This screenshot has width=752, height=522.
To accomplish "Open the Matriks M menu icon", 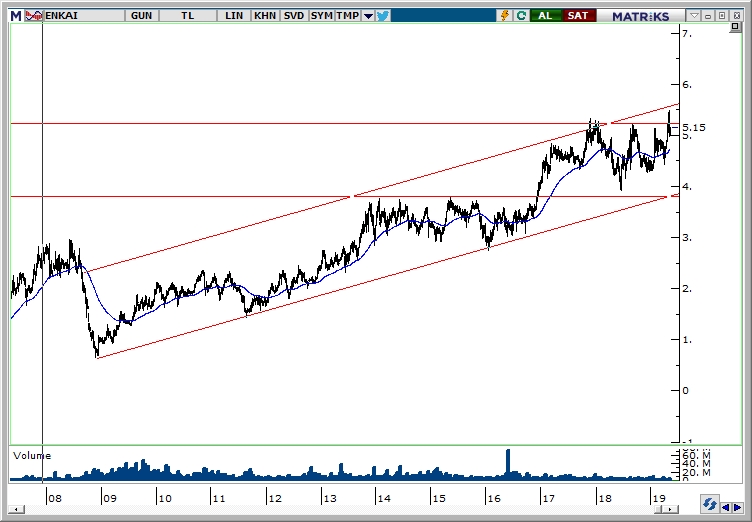I will 16,16.
